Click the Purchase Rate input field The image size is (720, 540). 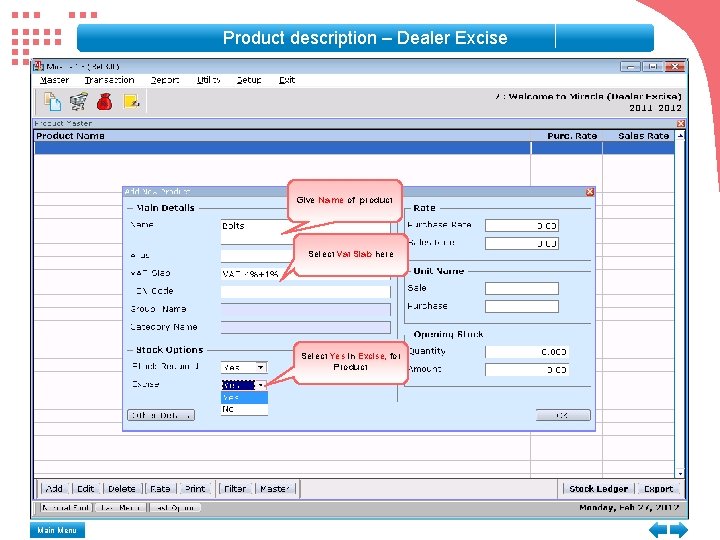point(522,226)
